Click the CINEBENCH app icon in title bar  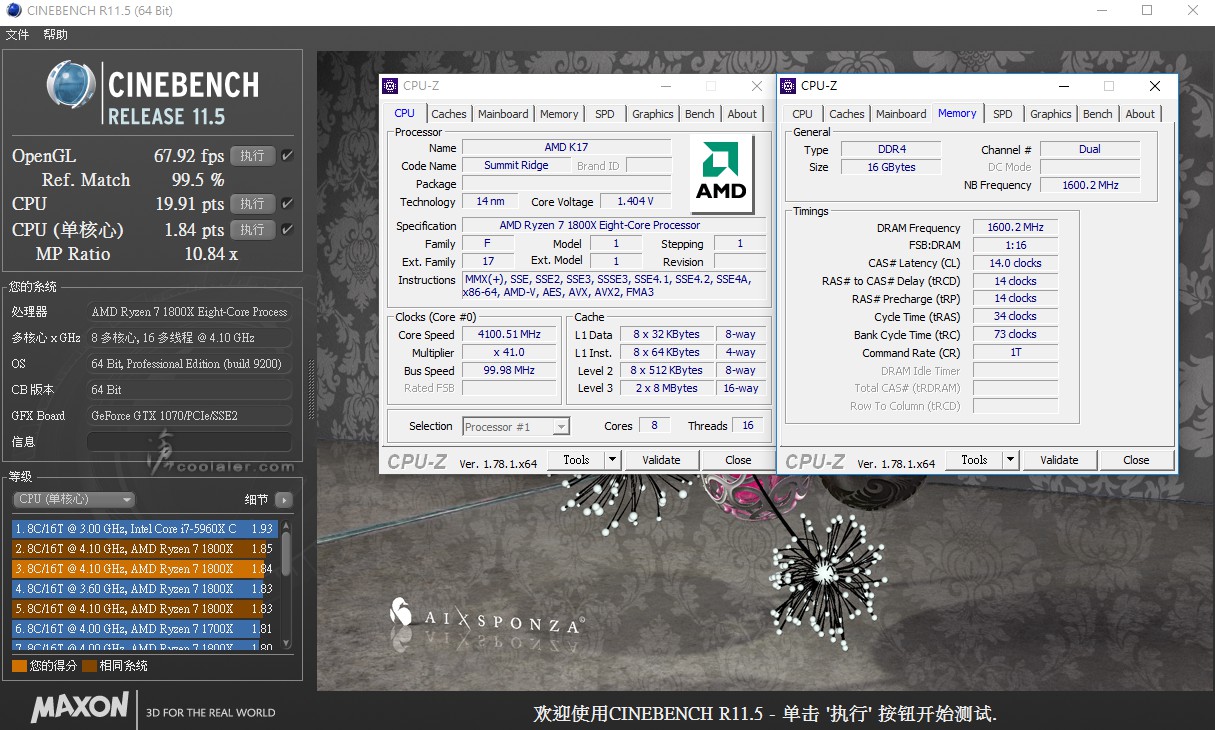12,11
